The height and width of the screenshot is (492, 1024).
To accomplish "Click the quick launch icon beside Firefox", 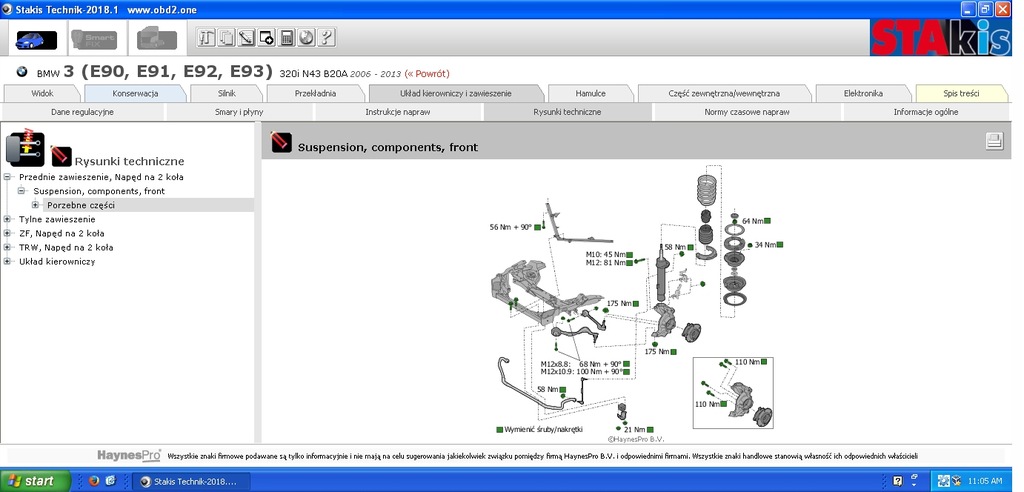I will pos(110,481).
